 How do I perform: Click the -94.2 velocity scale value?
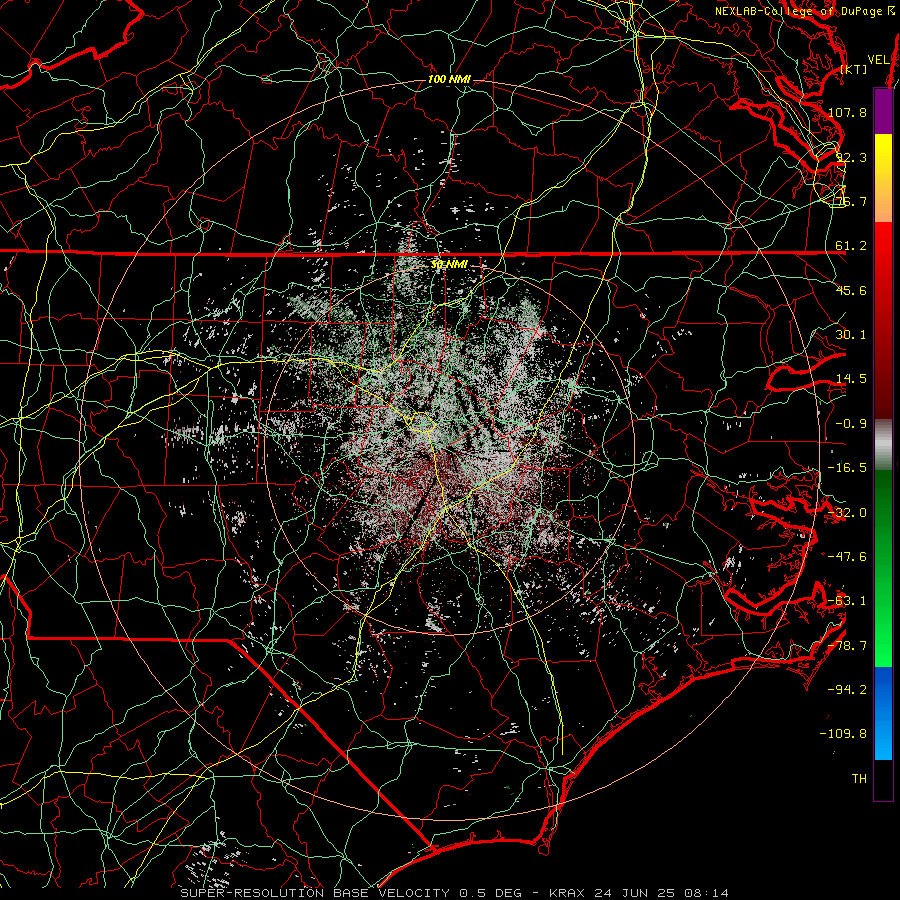pyautogui.click(x=847, y=690)
